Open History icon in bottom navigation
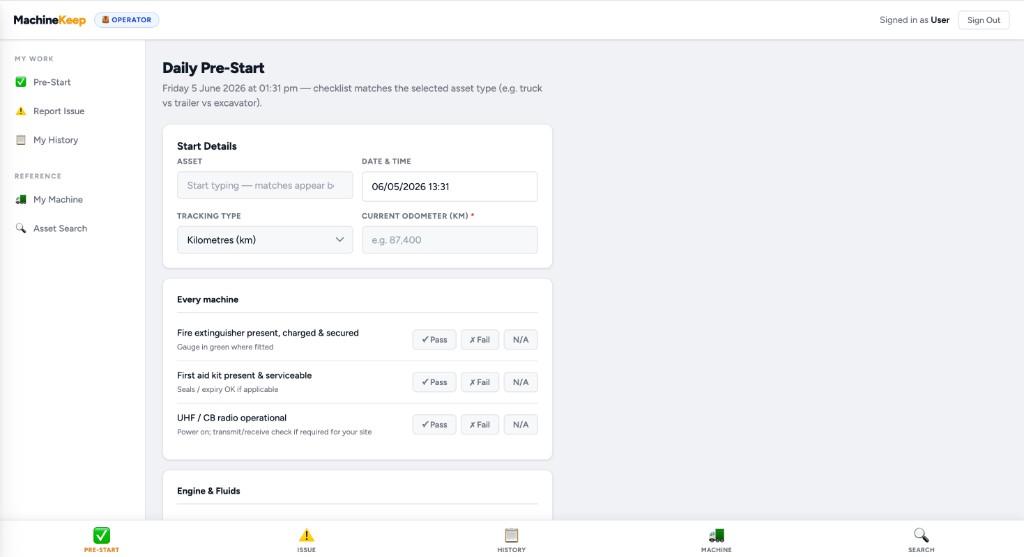The height and width of the screenshot is (557, 1024). pos(511,535)
